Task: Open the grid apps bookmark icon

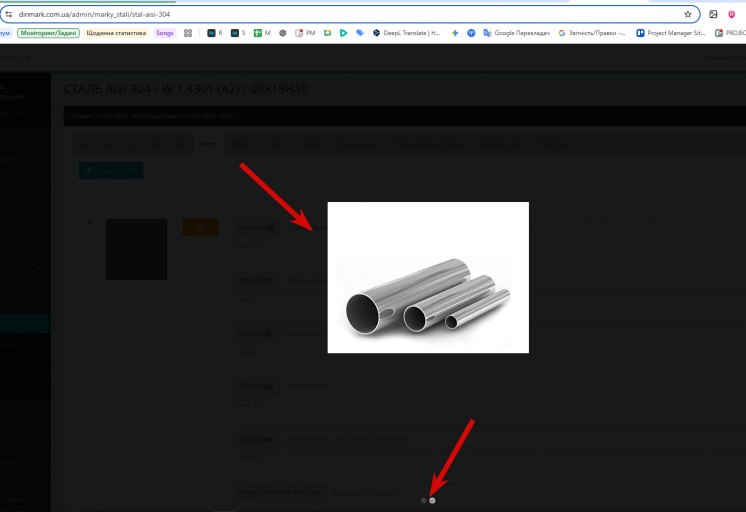Action: point(188,33)
